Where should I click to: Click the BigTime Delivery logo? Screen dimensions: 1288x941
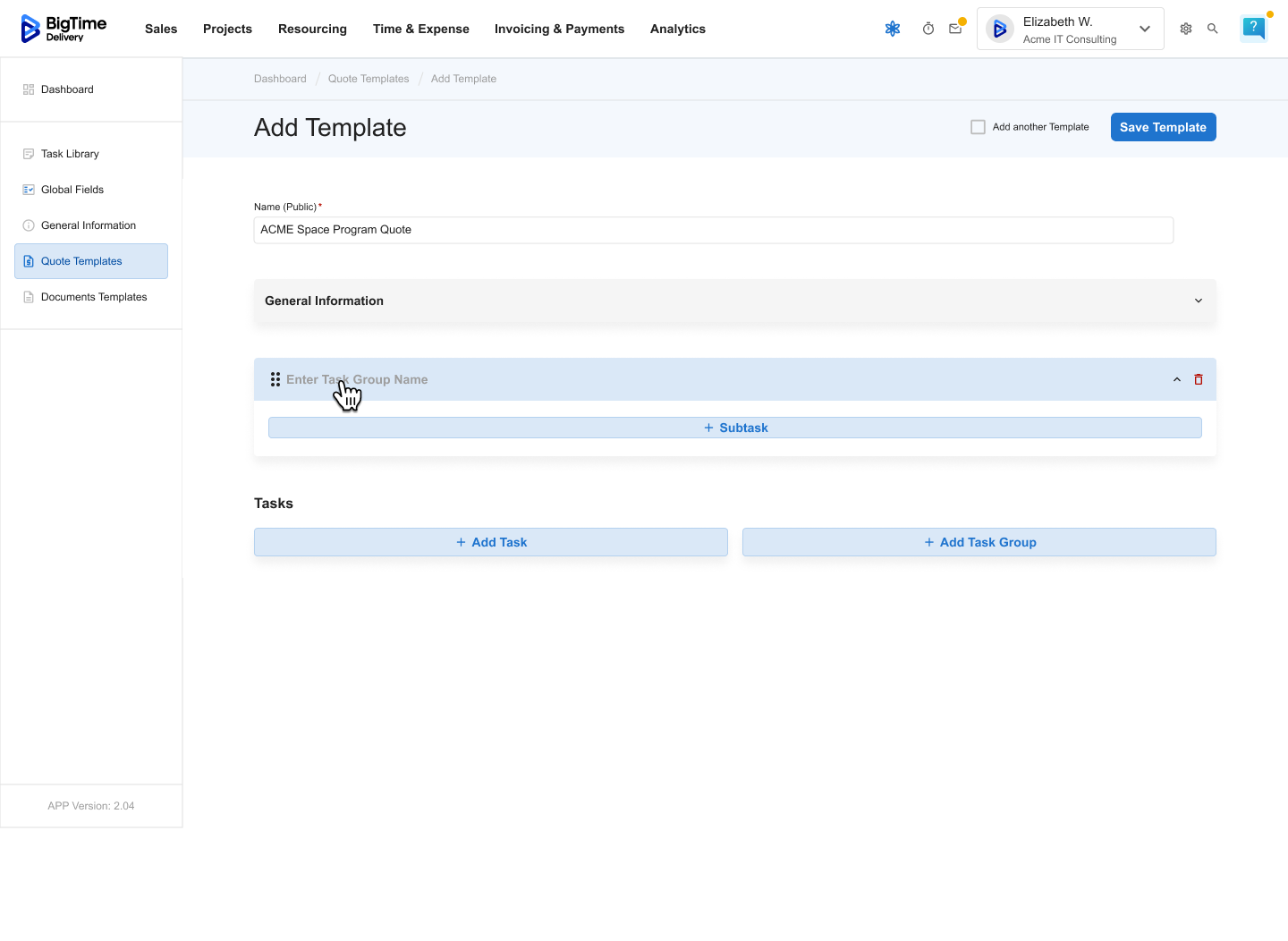click(64, 29)
